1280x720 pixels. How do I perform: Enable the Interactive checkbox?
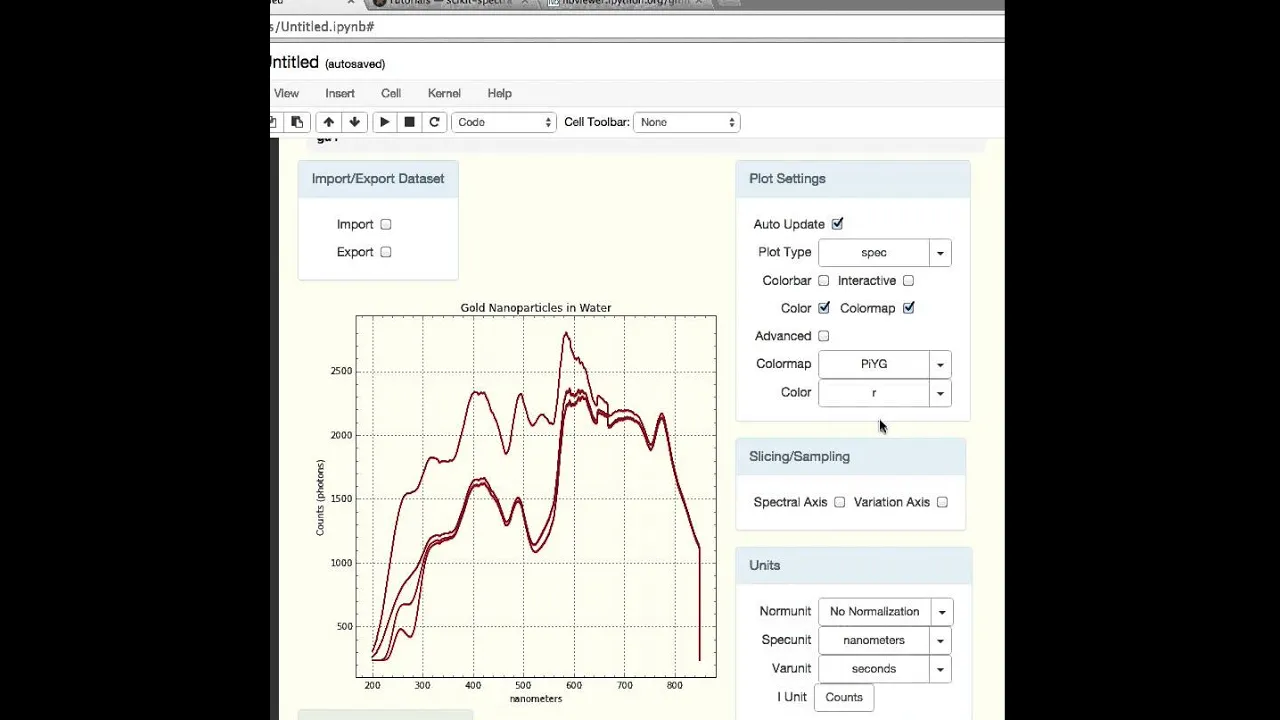tap(908, 281)
